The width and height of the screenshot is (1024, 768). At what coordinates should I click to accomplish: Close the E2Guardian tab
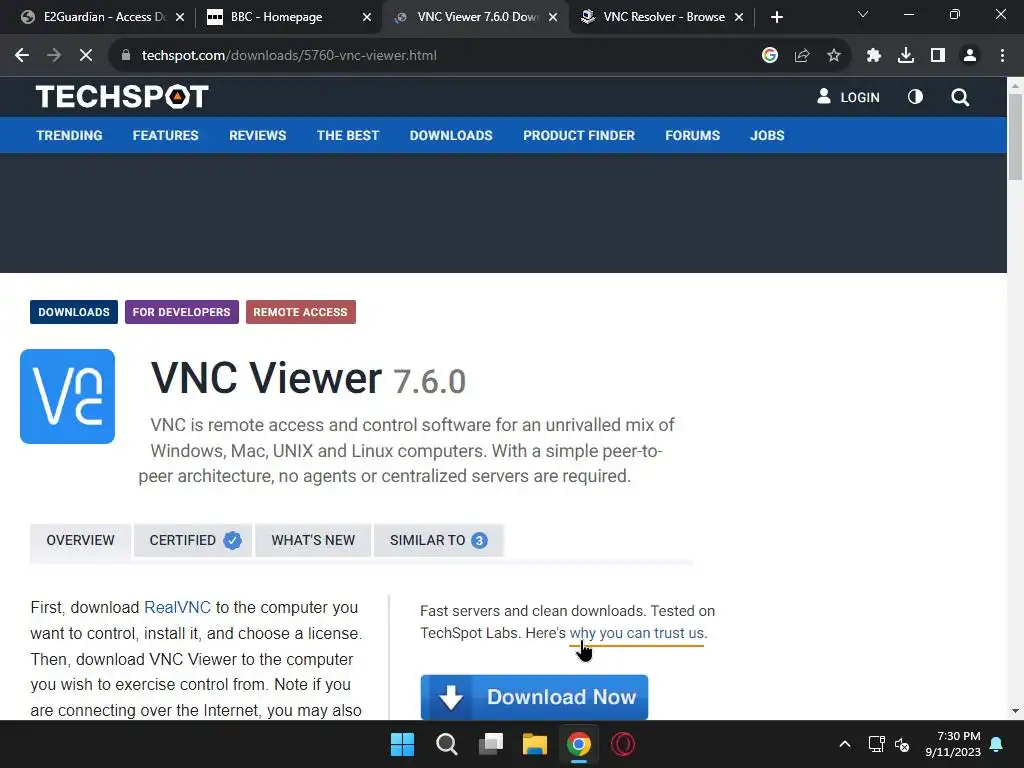(180, 17)
